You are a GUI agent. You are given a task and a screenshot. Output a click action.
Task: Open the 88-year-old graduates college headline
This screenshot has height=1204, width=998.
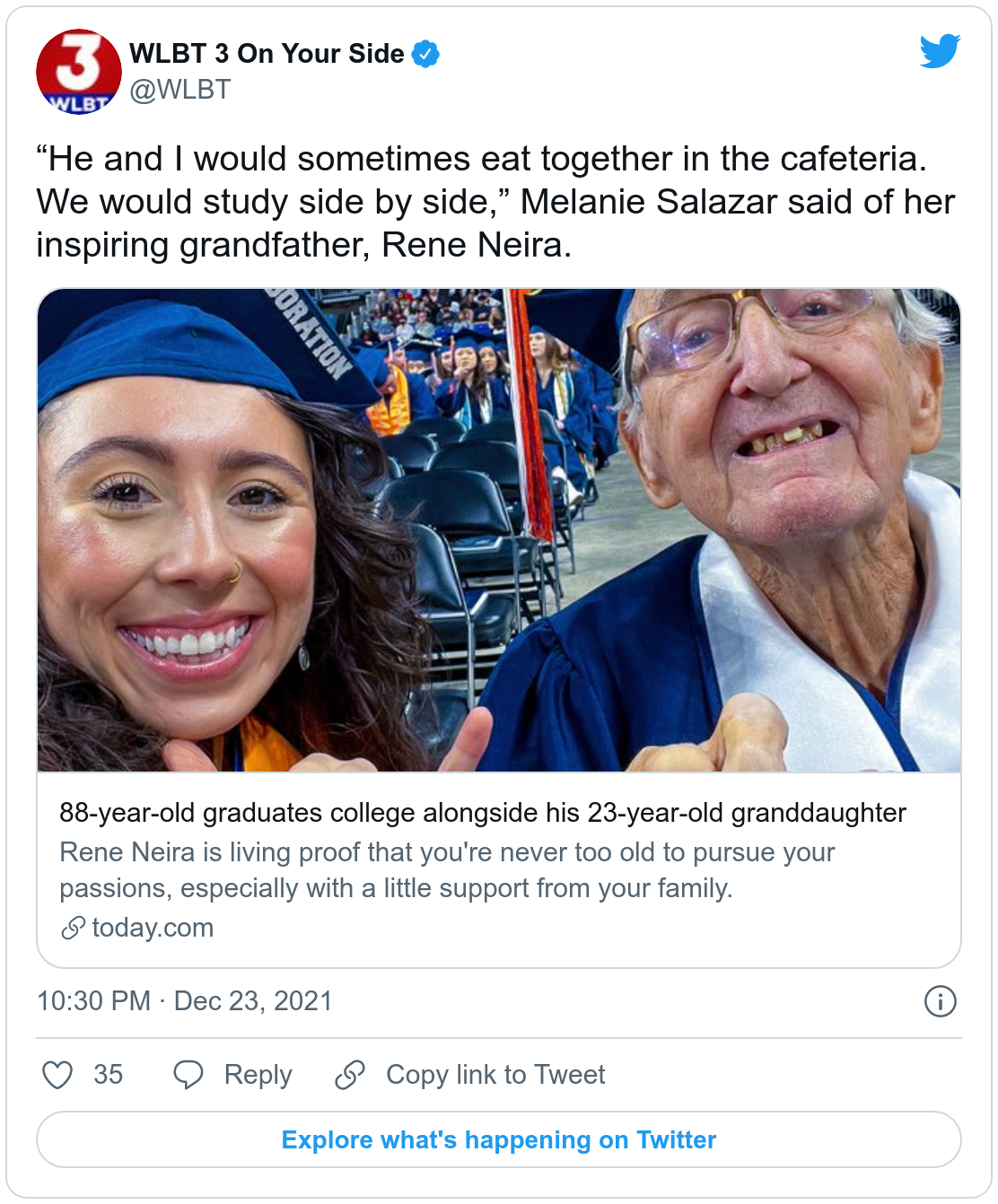[x=482, y=813]
